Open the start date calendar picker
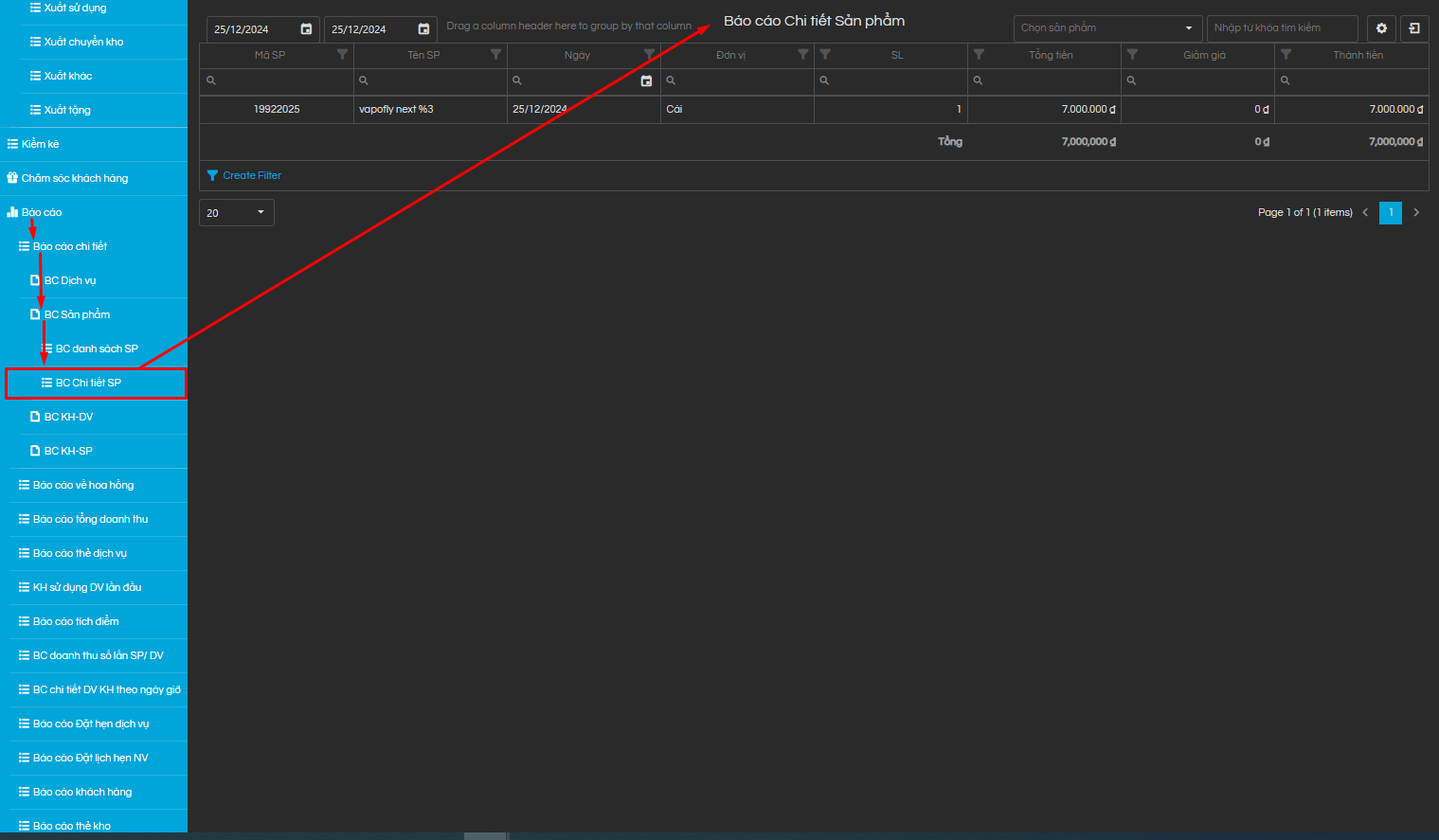The image size is (1439, 840). point(306,29)
